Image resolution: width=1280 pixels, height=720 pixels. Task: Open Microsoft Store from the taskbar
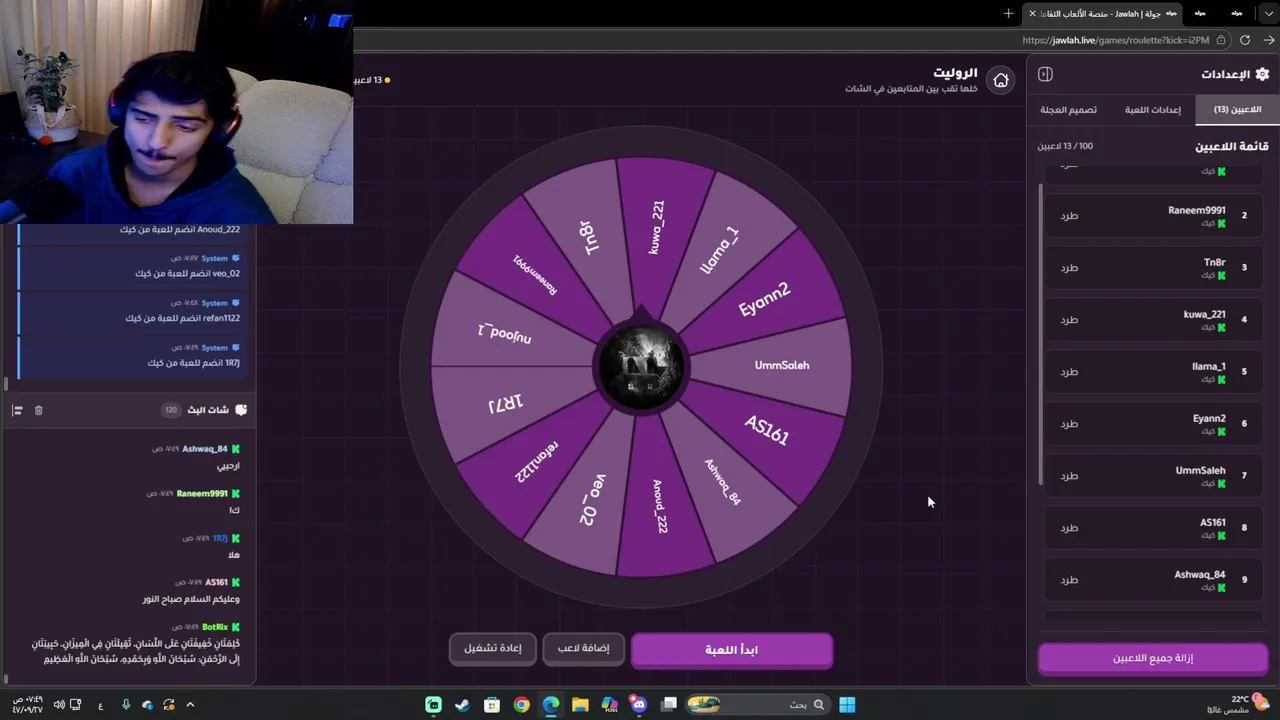(x=491, y=705)
